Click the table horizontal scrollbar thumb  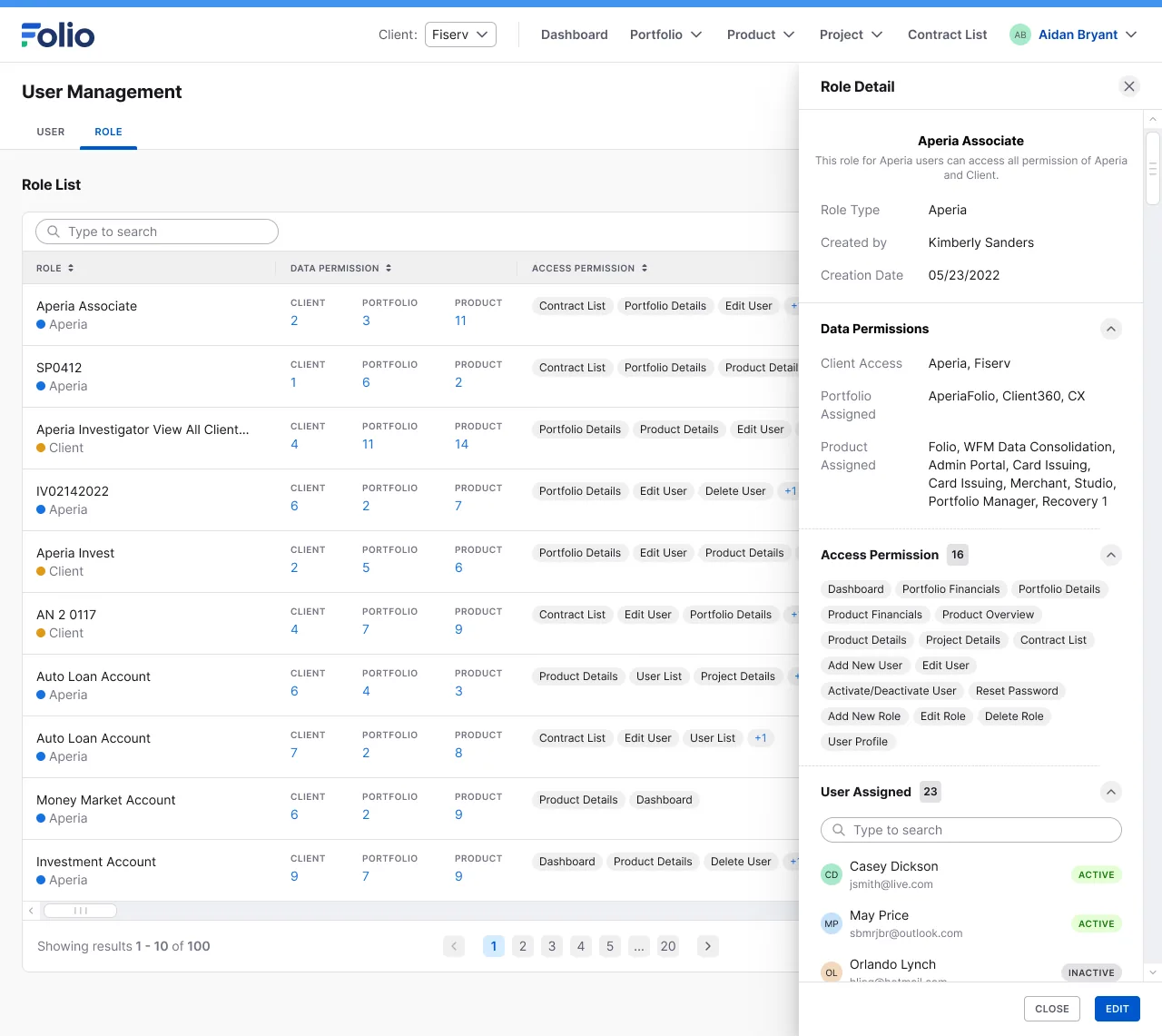coord(80,911)
